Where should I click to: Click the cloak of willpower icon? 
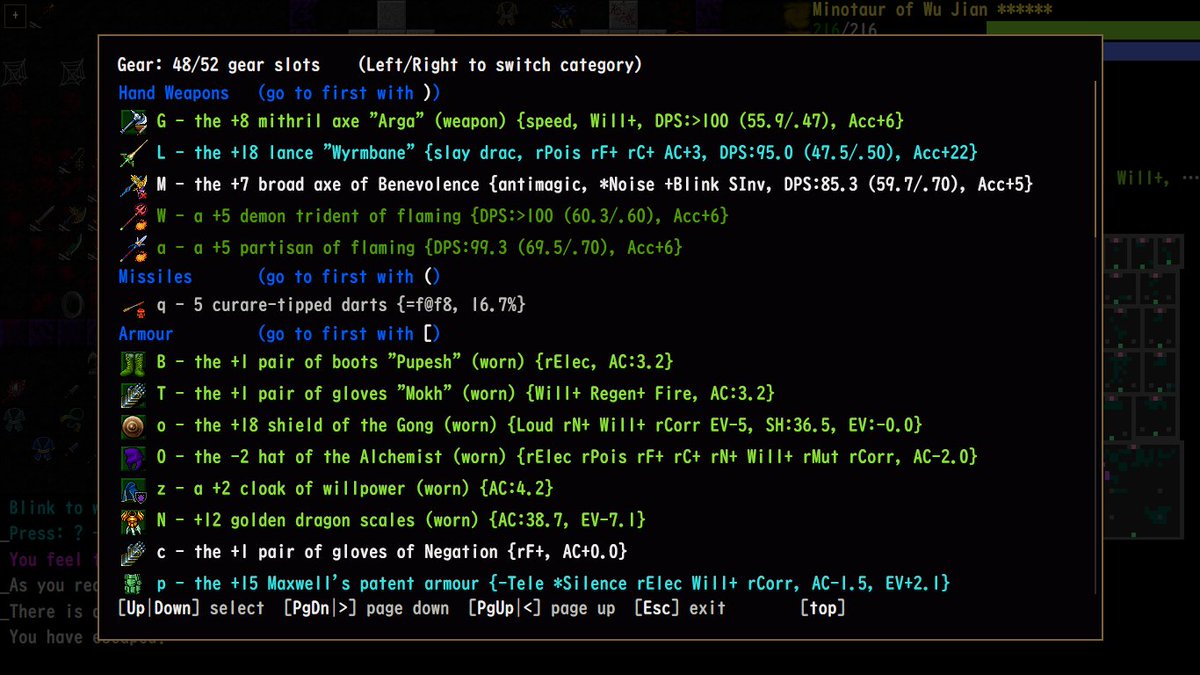[x=133, y=489]
